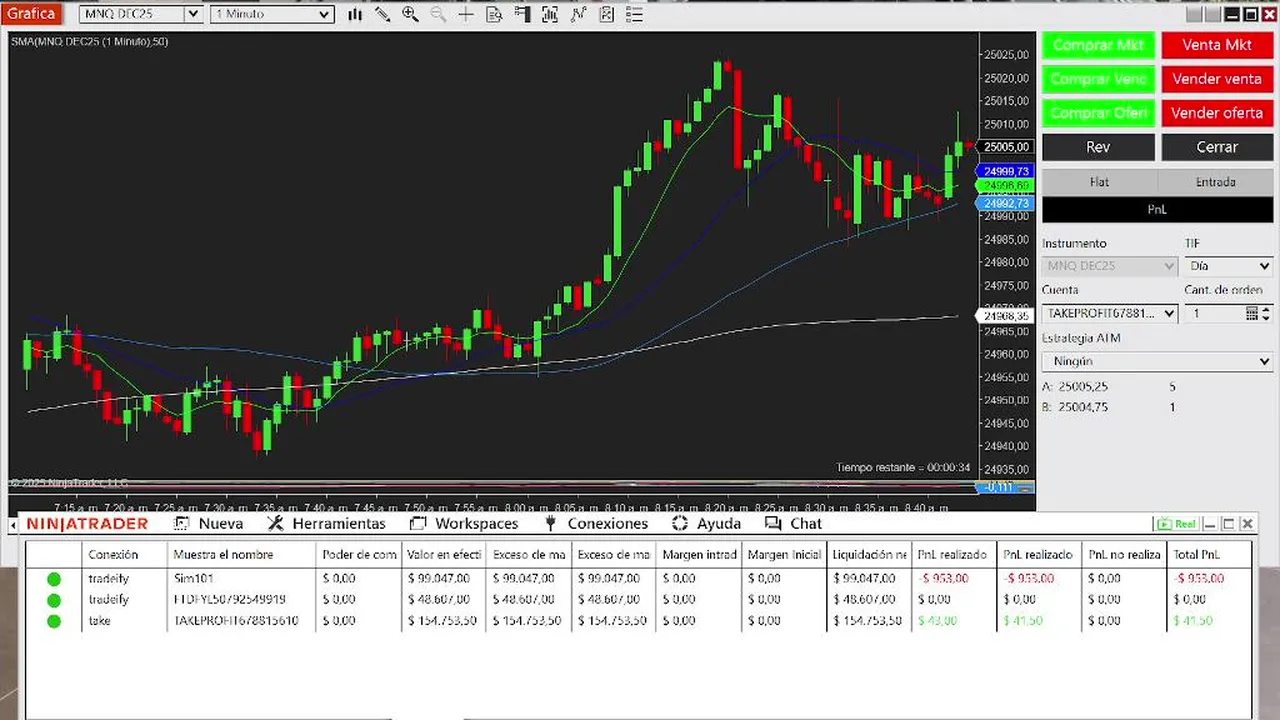Open the Chat menu

(x=793, y=523)
